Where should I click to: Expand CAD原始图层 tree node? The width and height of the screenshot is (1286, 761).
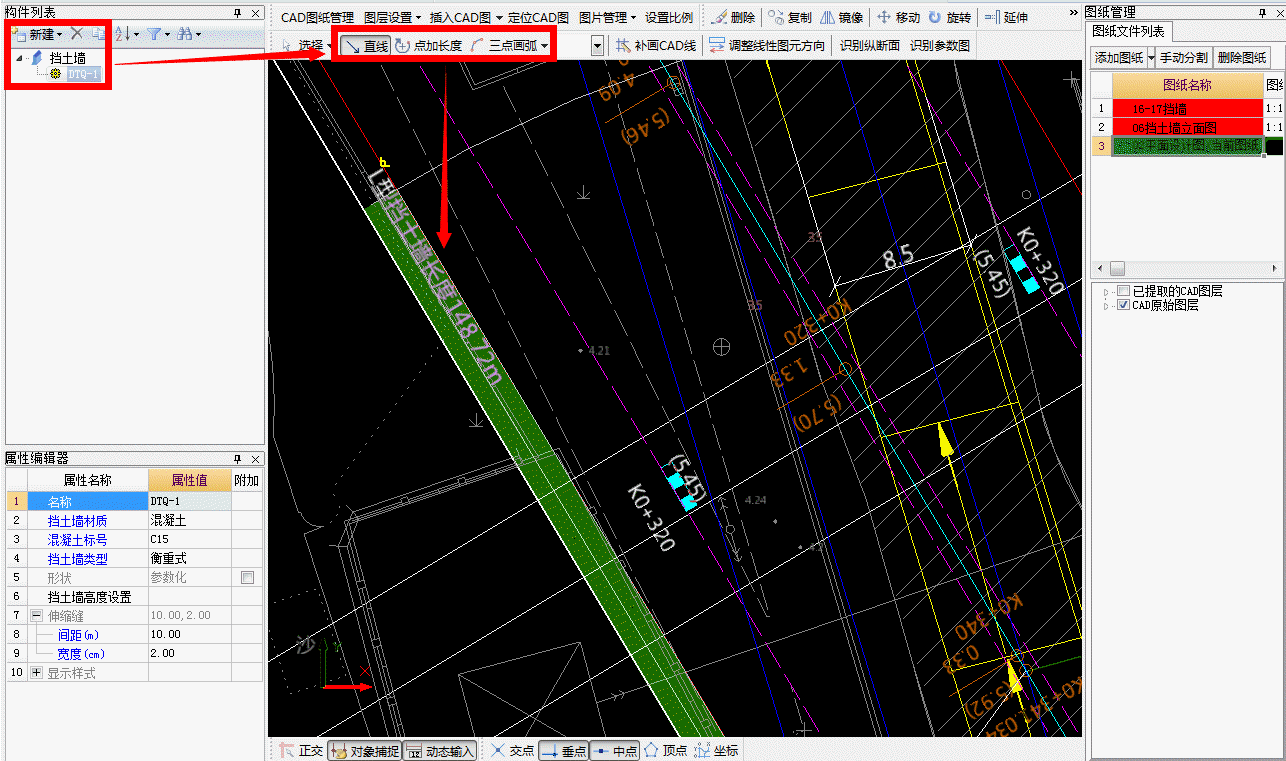pos(1107,305)
